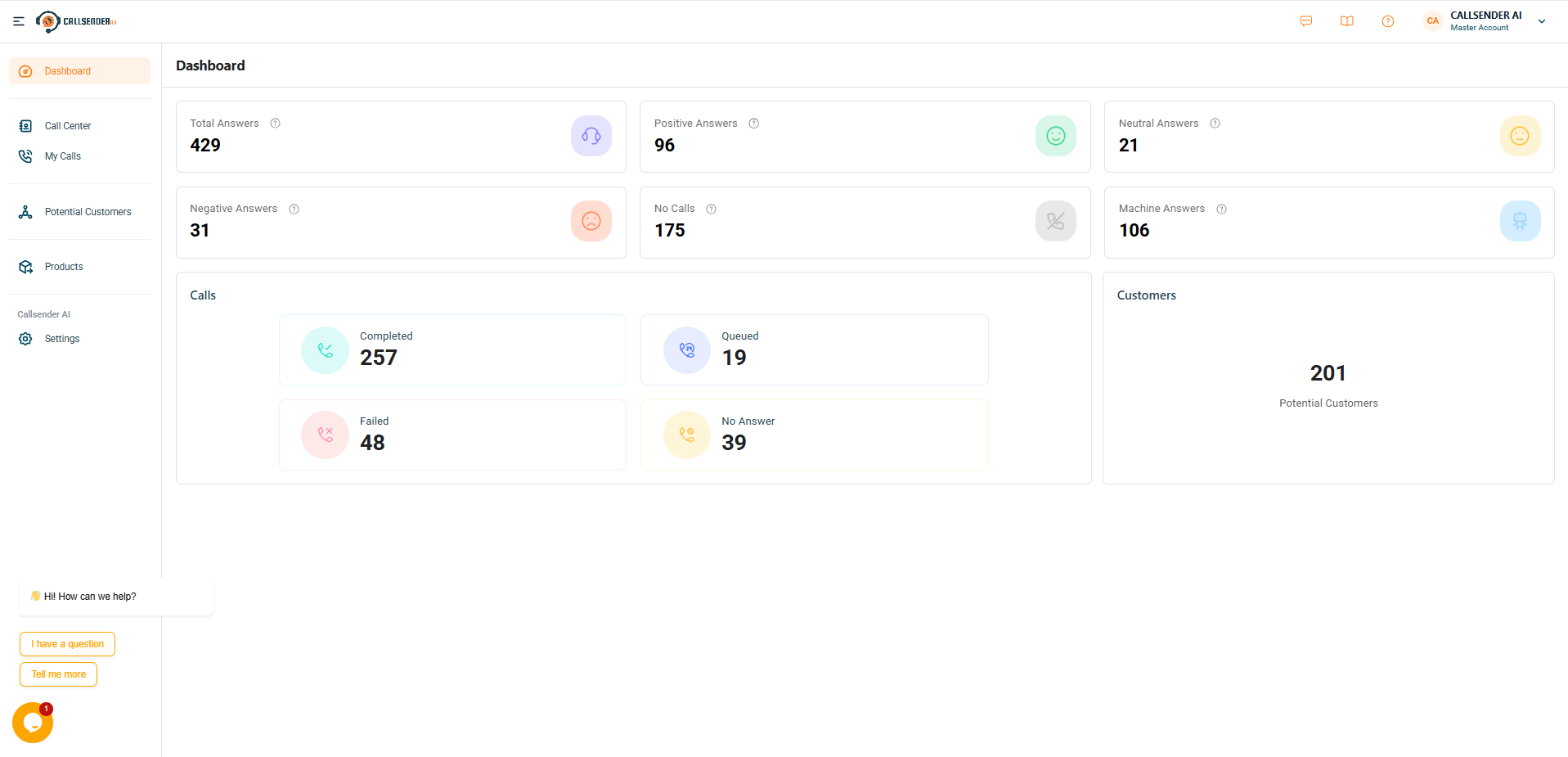Click the info icon next to Machine Answers
Screen dimensions: 1568x757
1221,209
